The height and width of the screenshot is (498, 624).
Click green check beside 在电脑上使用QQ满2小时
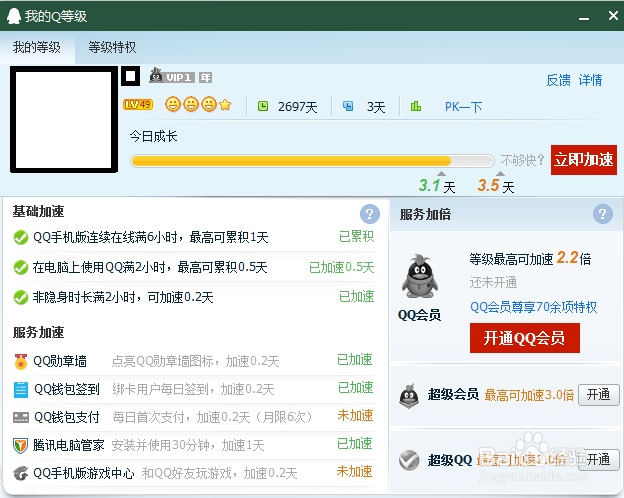pos(20,268)
